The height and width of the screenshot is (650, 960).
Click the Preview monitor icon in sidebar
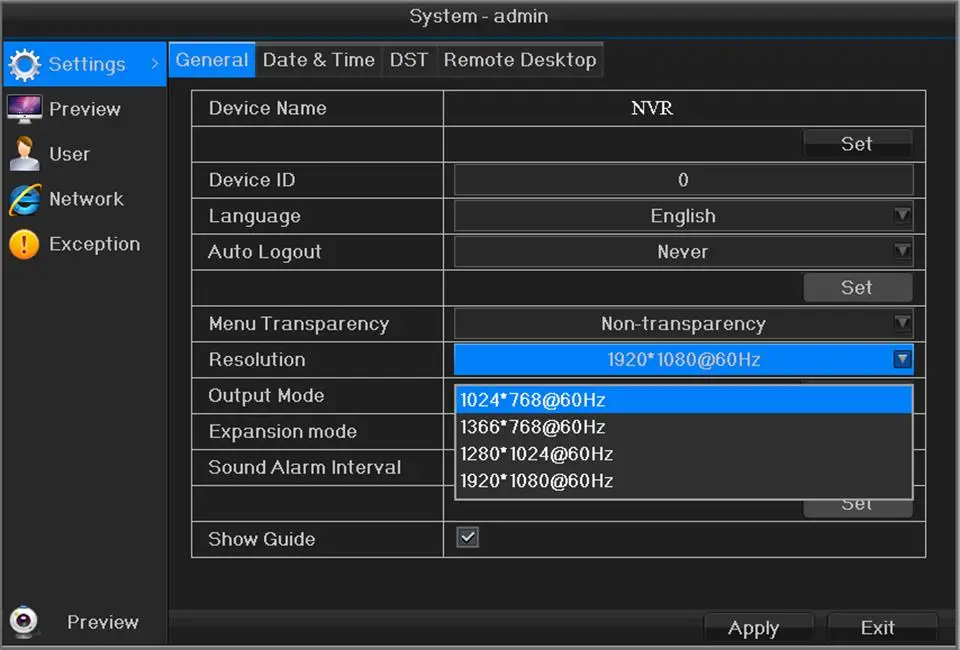pos(24,109)
